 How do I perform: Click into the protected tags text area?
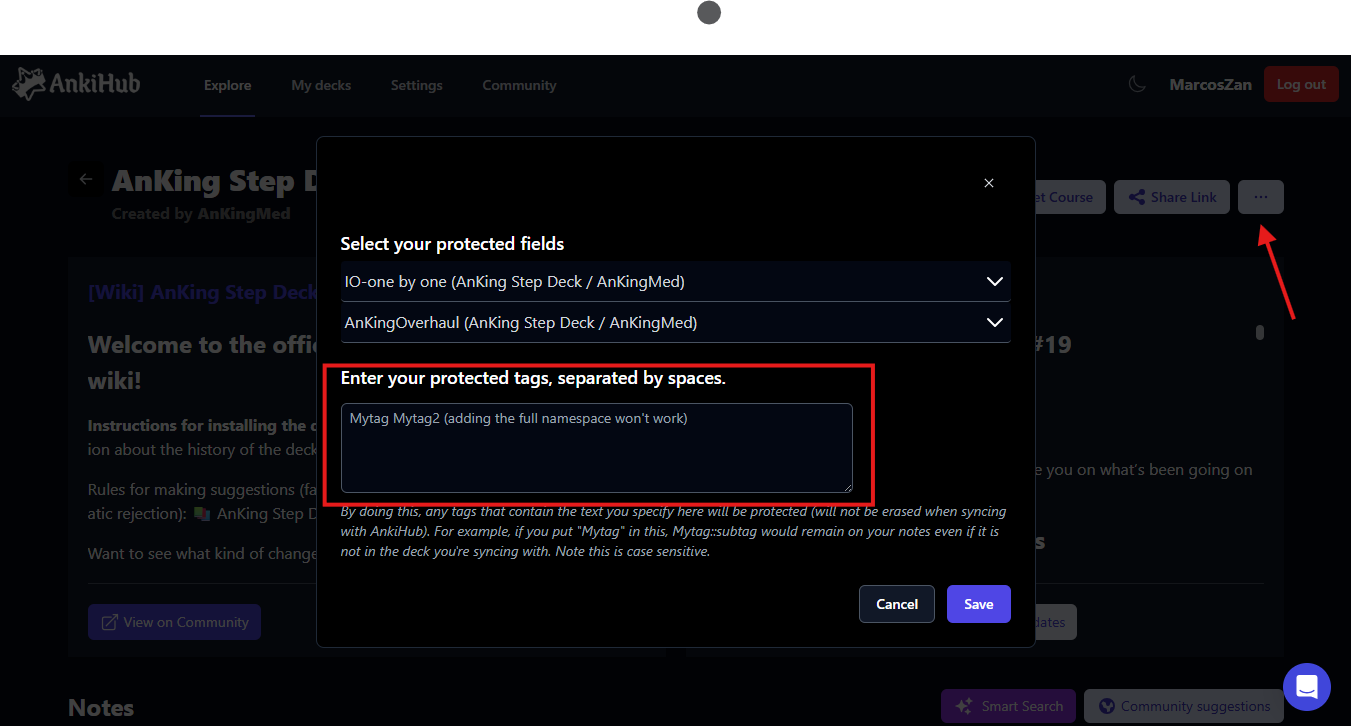pos(596,448)
